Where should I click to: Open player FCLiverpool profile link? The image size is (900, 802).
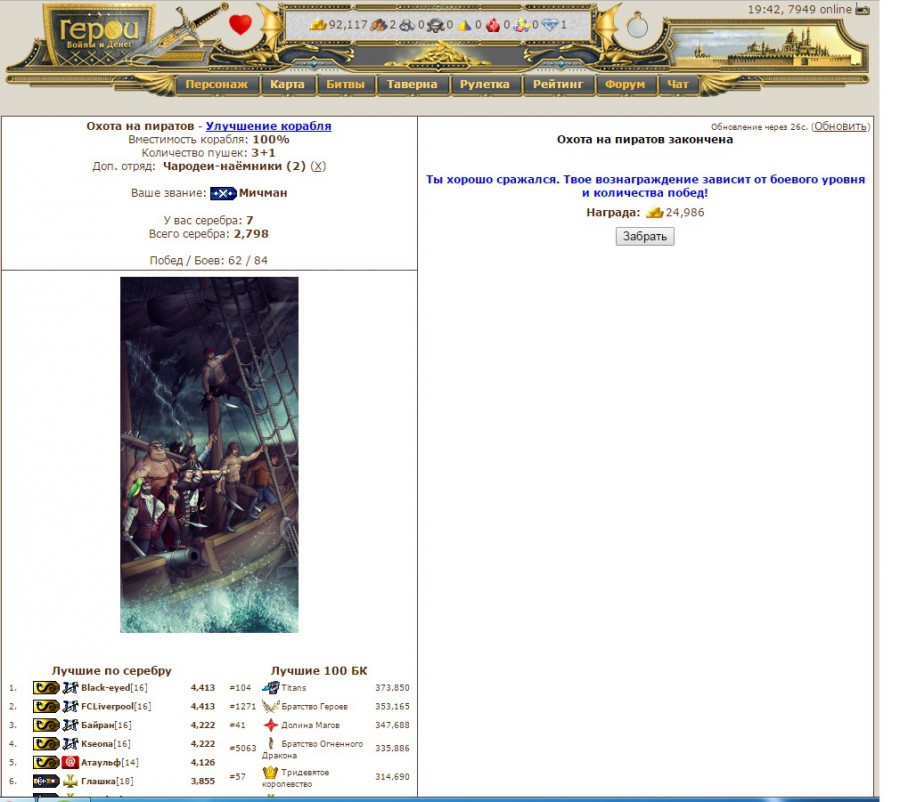[107, 706]
